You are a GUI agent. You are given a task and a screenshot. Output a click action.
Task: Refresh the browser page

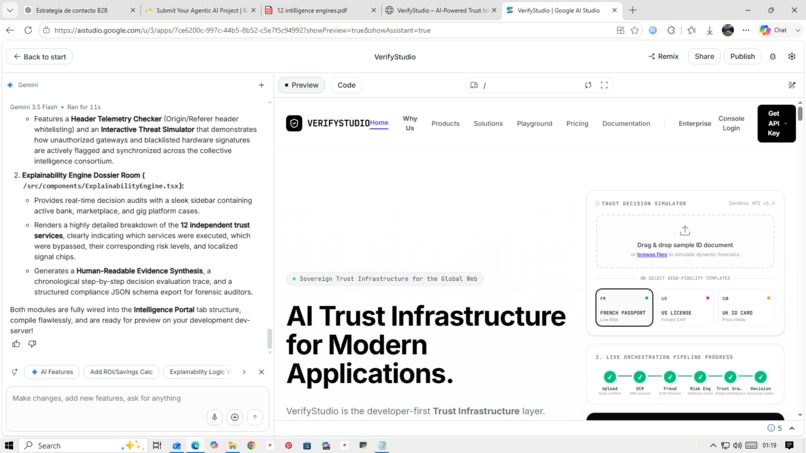point(28,30)
